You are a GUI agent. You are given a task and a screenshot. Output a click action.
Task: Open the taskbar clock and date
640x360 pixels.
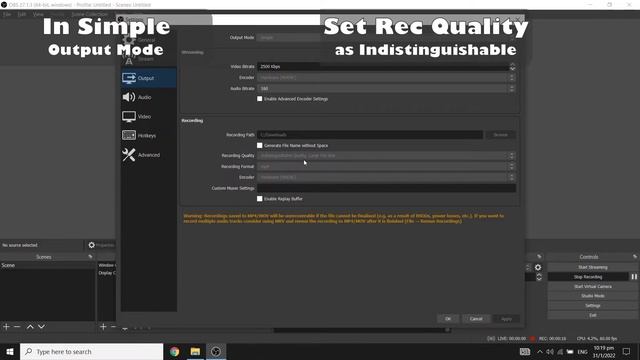(604, 351)
